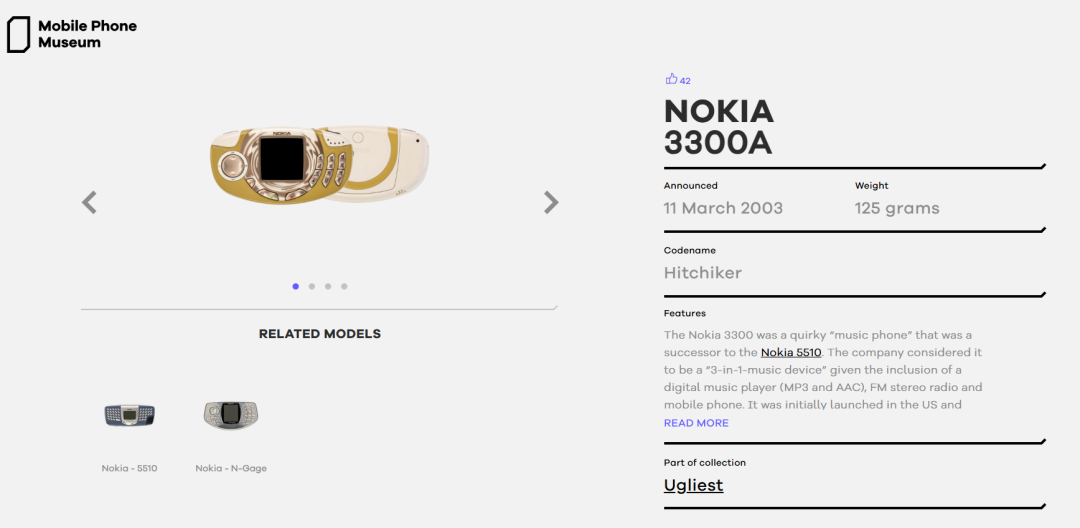Click the Nokia 3300A front phone image
Image resolution: width=1080 pixels, height=528 pixels.
(281, 165)
